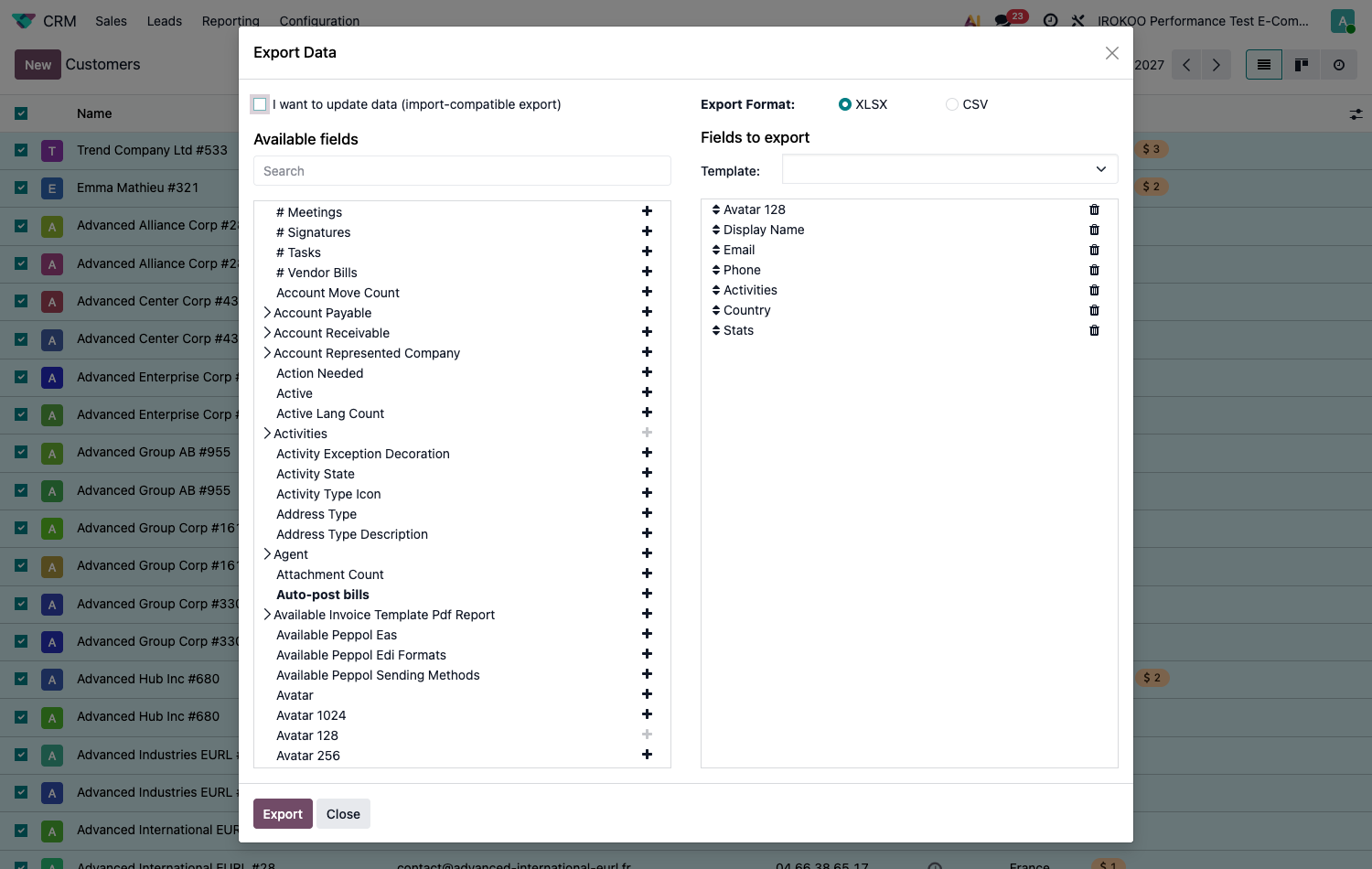Screen dimensions: 1372x869
Task: Switch to list view icon in background
Action: pyautogui.click(x=1264, y=65)
